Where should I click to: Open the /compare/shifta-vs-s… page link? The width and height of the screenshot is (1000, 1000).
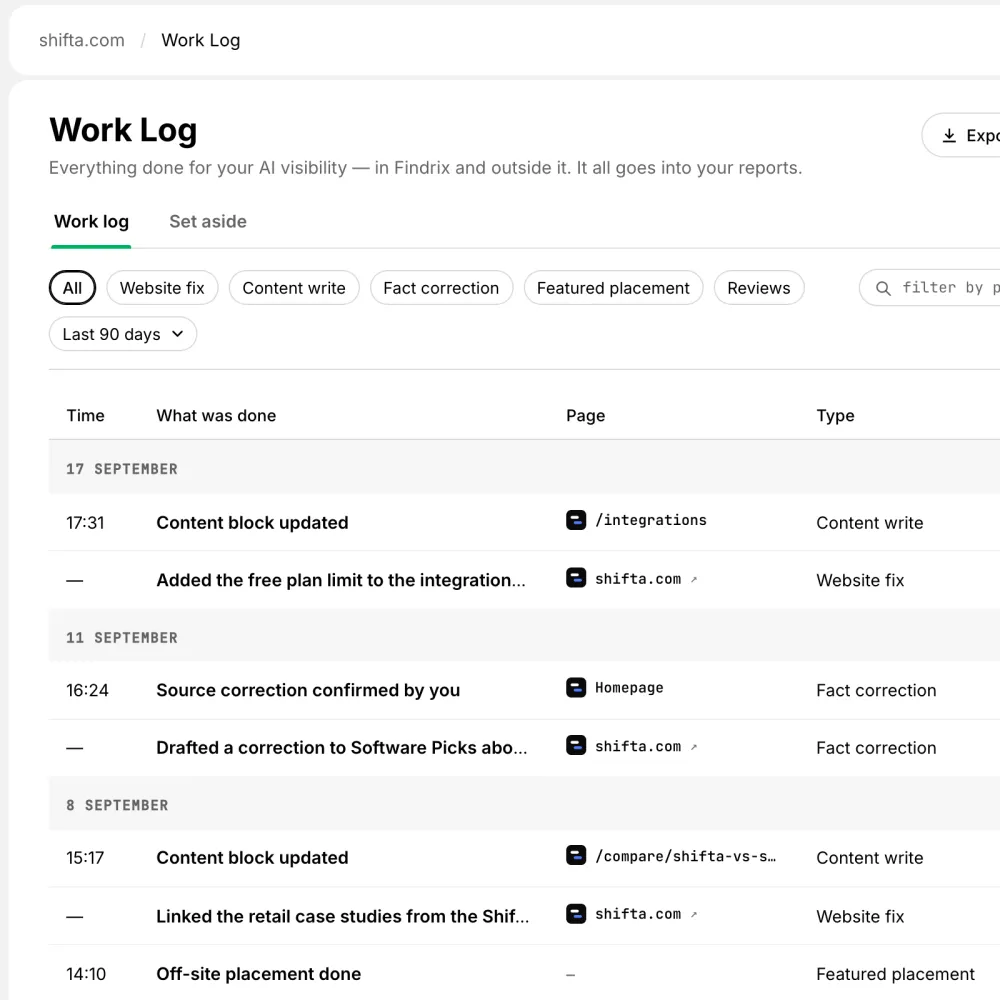click(x=686, y=856)
